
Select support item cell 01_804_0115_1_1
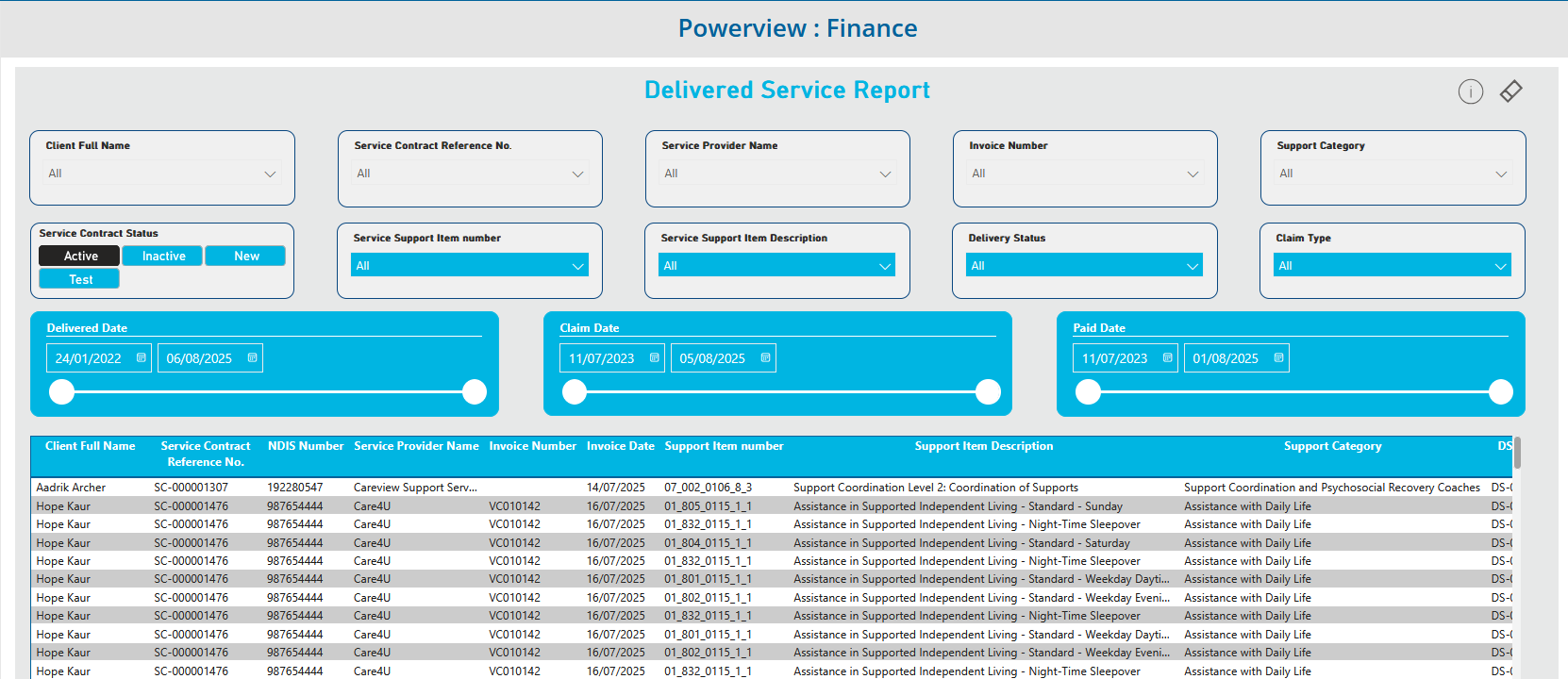pos(708,543)
